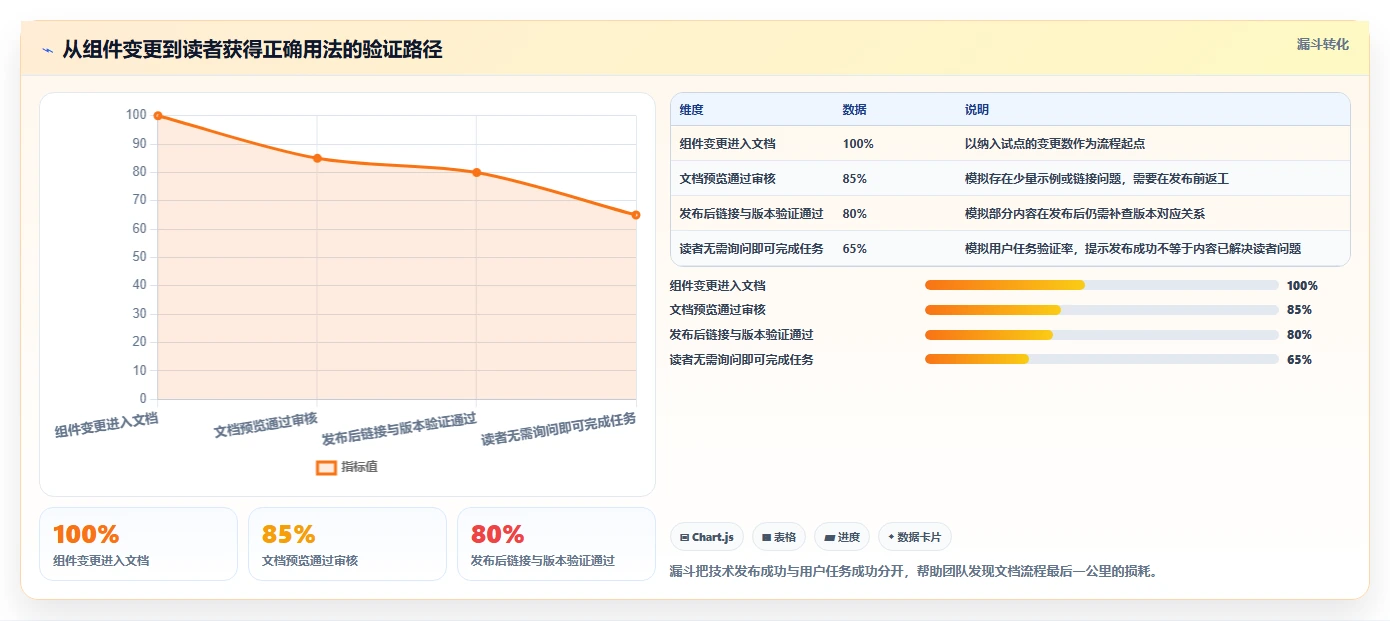Click the 100% value in the table

pos(858,144)
